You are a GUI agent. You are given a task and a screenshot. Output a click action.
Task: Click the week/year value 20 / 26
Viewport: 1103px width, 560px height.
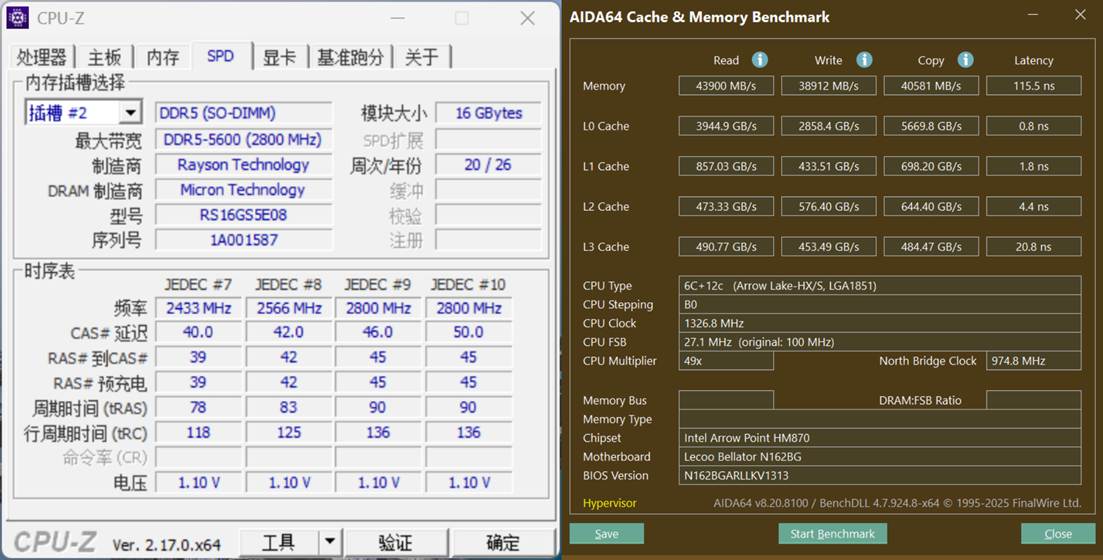pos(488,165)
